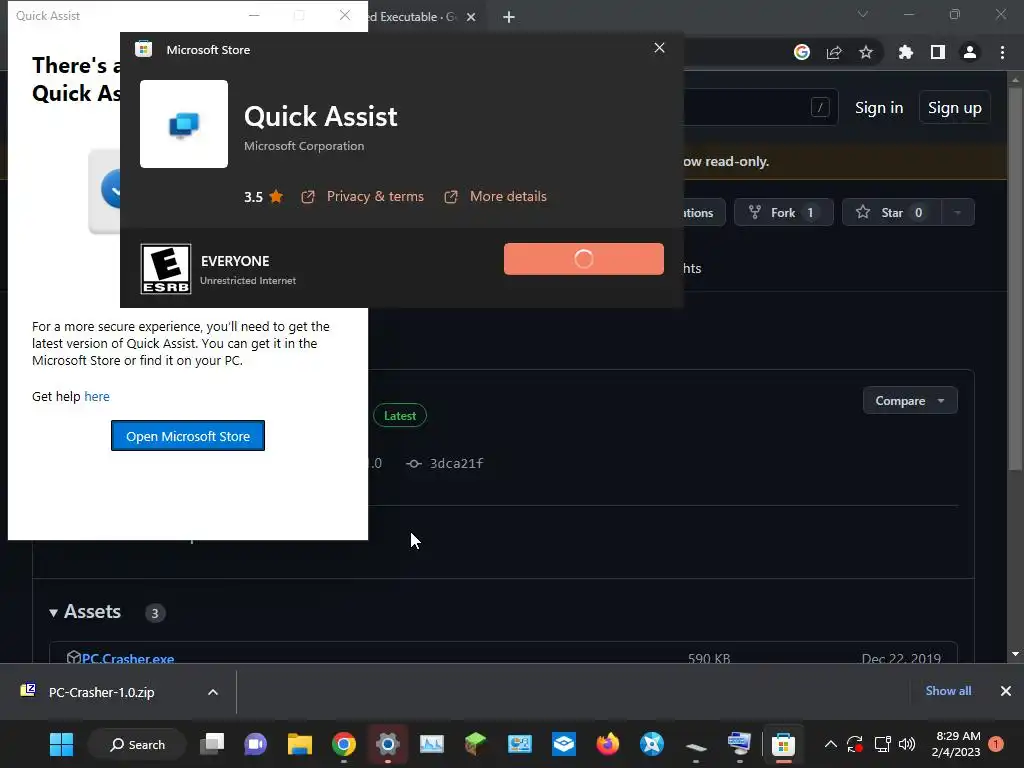Close the browser tab
Viewport: 1024px width, 768px height.
tap(471, 17)
